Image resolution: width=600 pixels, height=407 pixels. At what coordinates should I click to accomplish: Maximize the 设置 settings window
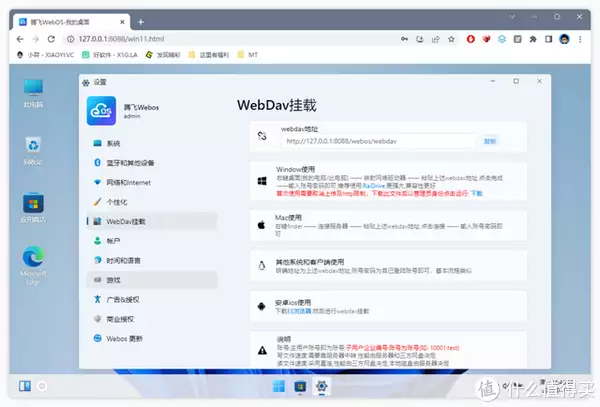516,81
